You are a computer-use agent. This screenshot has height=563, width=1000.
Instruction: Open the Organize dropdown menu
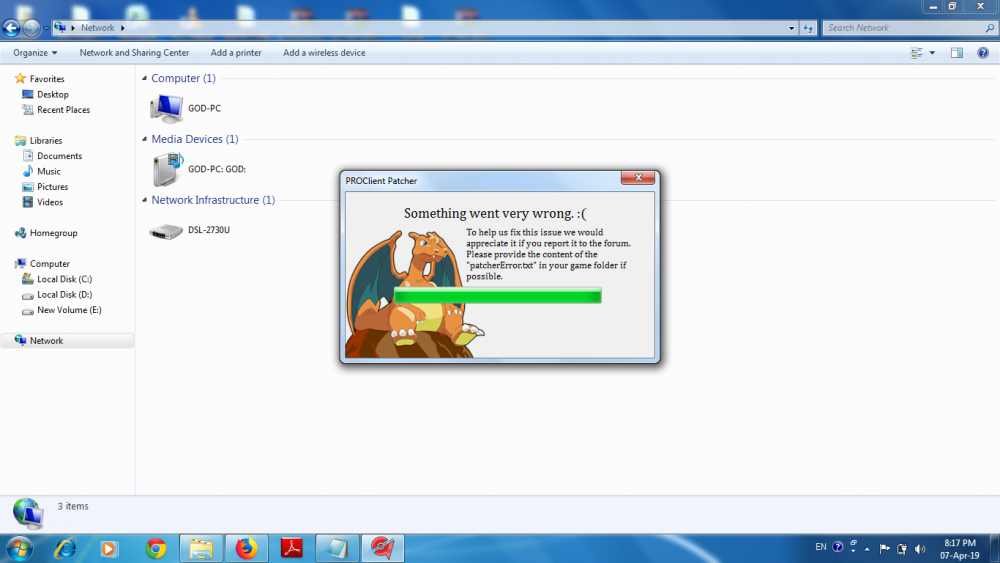click(35, 53)
